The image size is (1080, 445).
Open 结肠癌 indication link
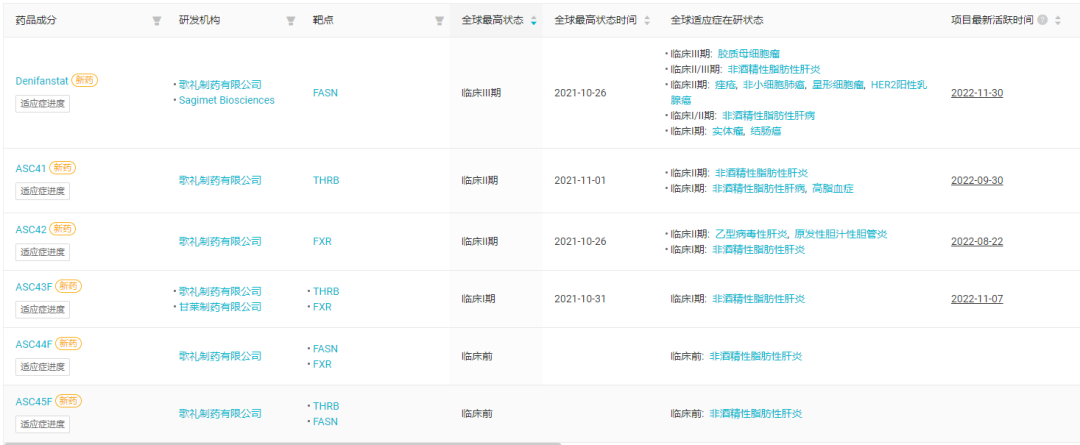pos(765,131)
